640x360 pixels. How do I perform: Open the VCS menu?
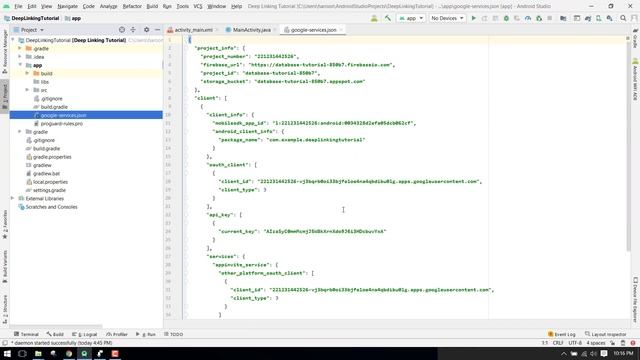(198, 7)
